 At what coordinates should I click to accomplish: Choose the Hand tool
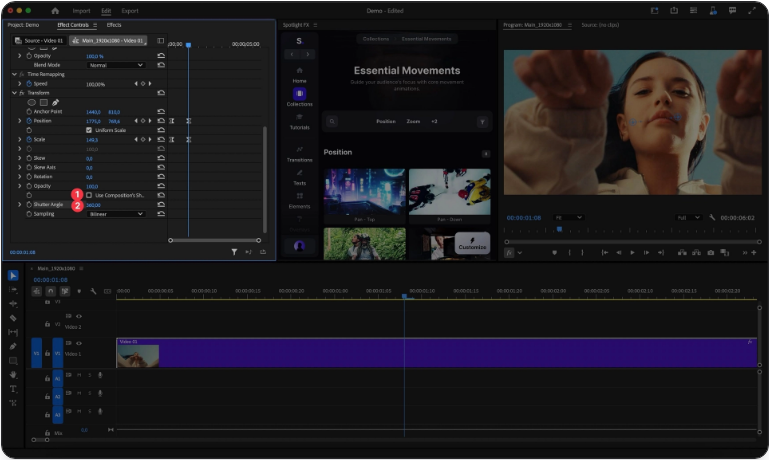point(13,375)
